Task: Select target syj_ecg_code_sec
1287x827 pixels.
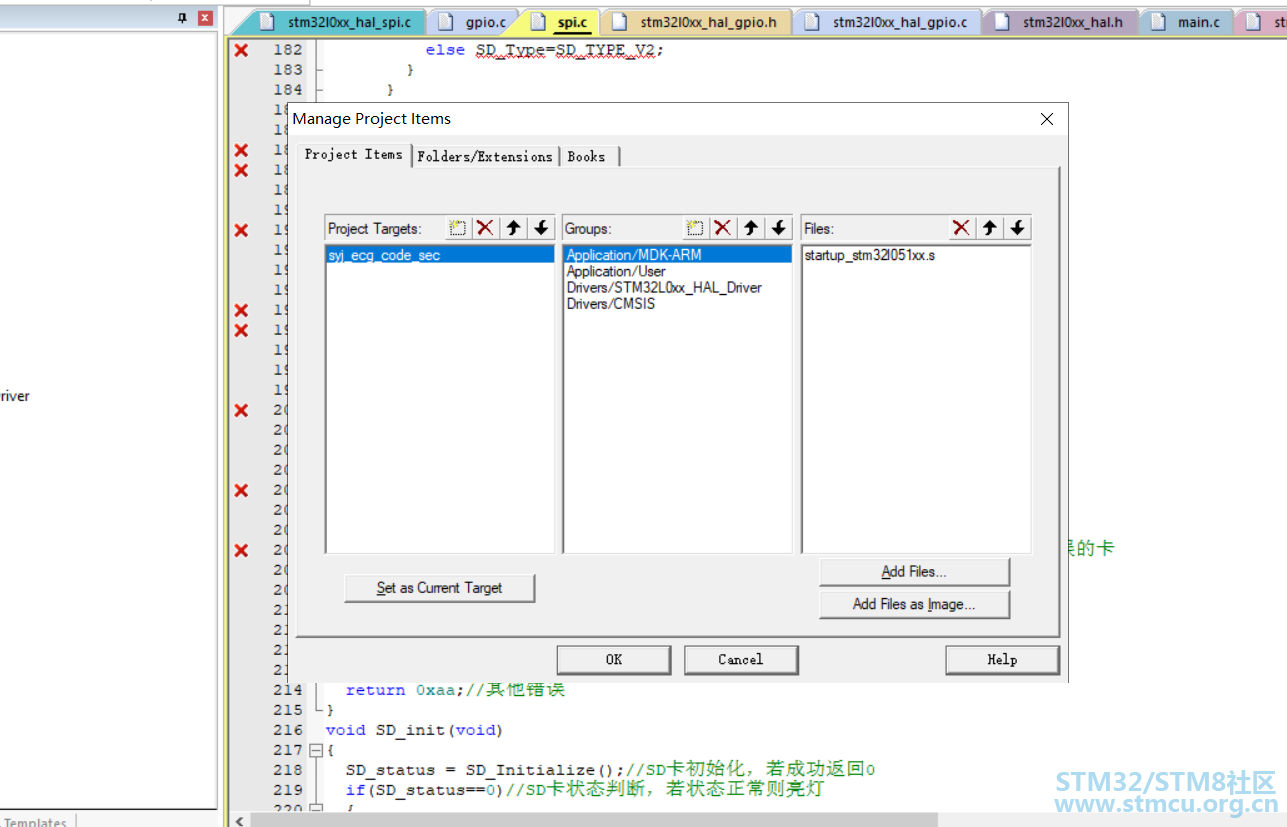Action: point(440,255)
